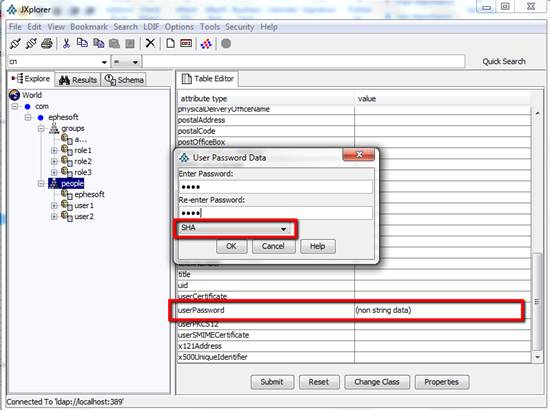Viewport: 550px width, 410px height.
Task: Click the World globe root icon
Action: click(14, 95)
